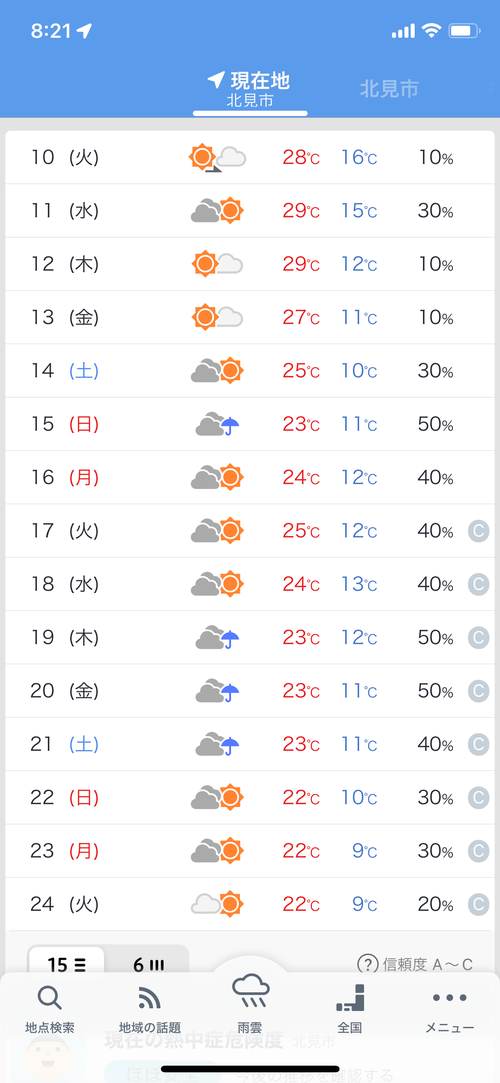Image resolution: width=500 pixels, height=1083 pixels.
Task: Select the second 北見市 location tab
Action: [390, 88]
